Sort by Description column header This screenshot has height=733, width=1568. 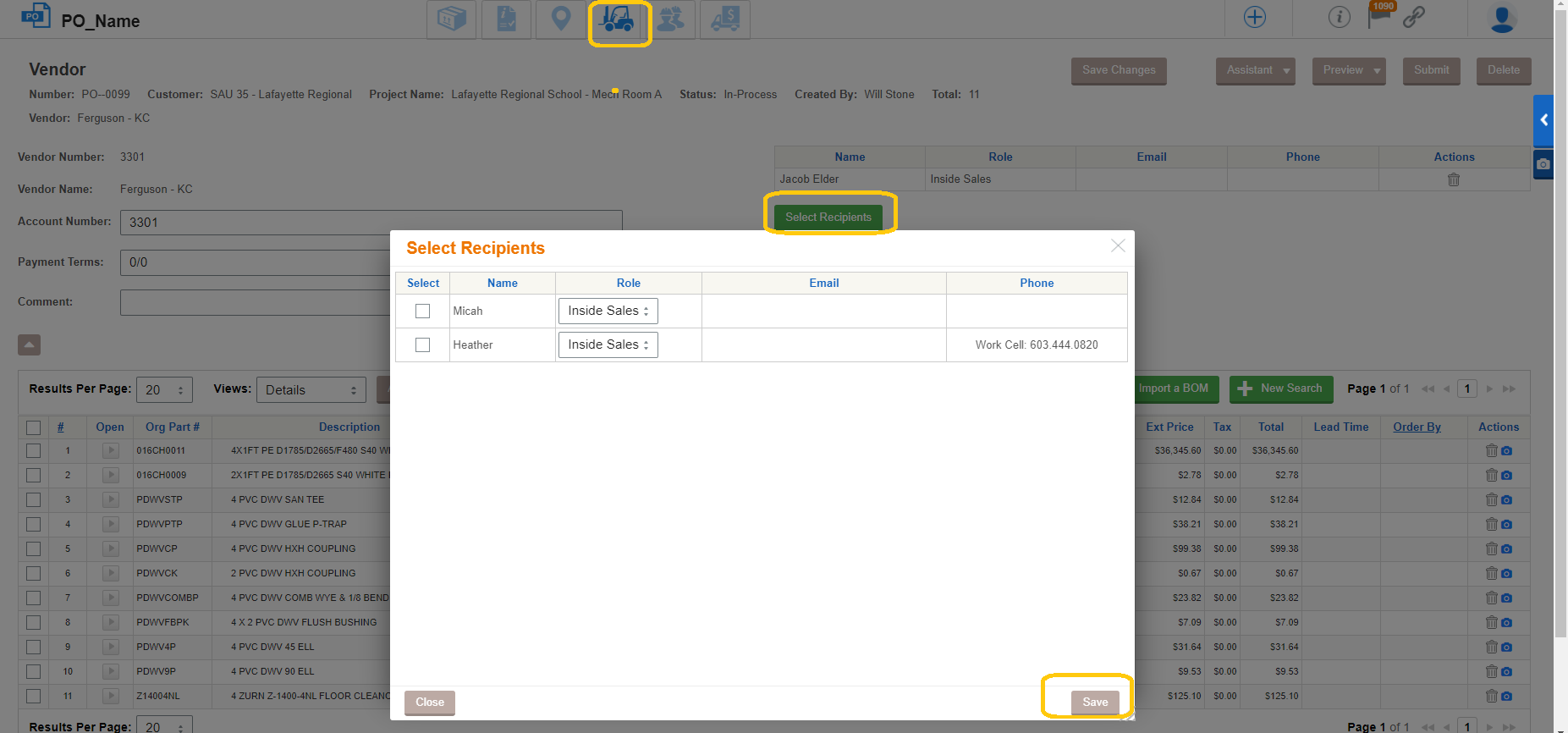click(349, 427)
